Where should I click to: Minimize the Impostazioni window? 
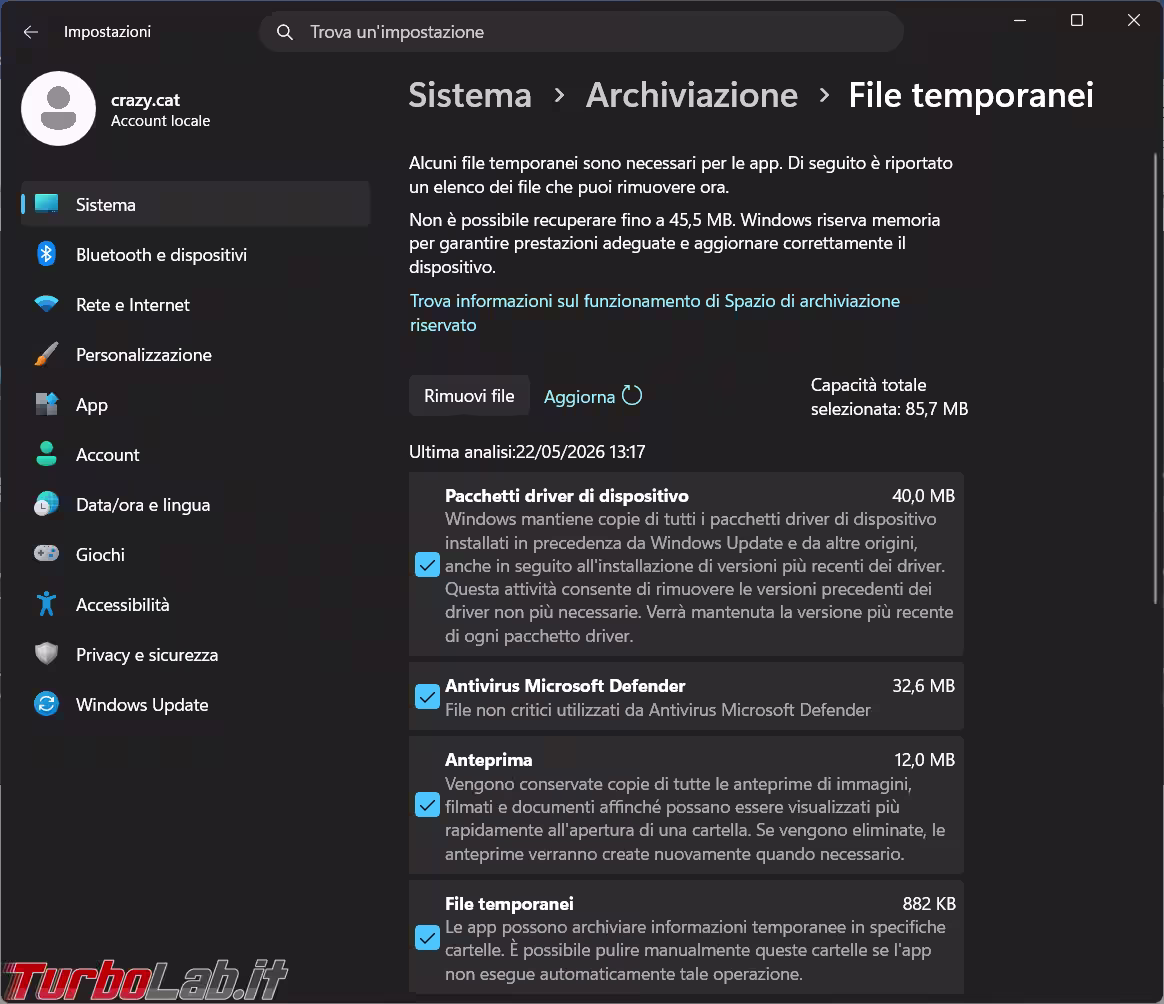(x=1020, y=21)
